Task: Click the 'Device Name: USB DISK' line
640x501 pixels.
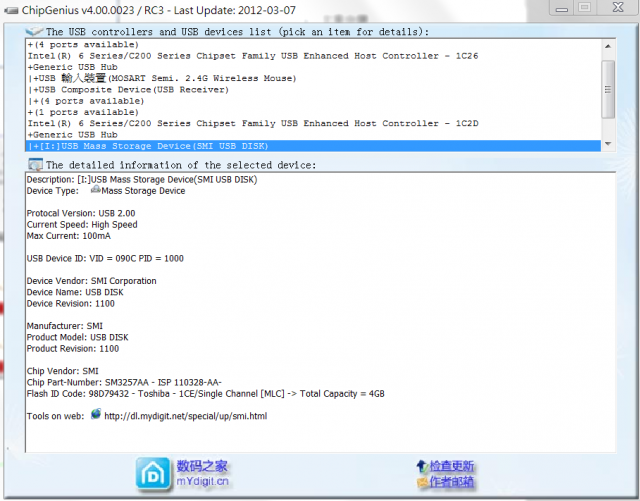Action: pos(75,292)
